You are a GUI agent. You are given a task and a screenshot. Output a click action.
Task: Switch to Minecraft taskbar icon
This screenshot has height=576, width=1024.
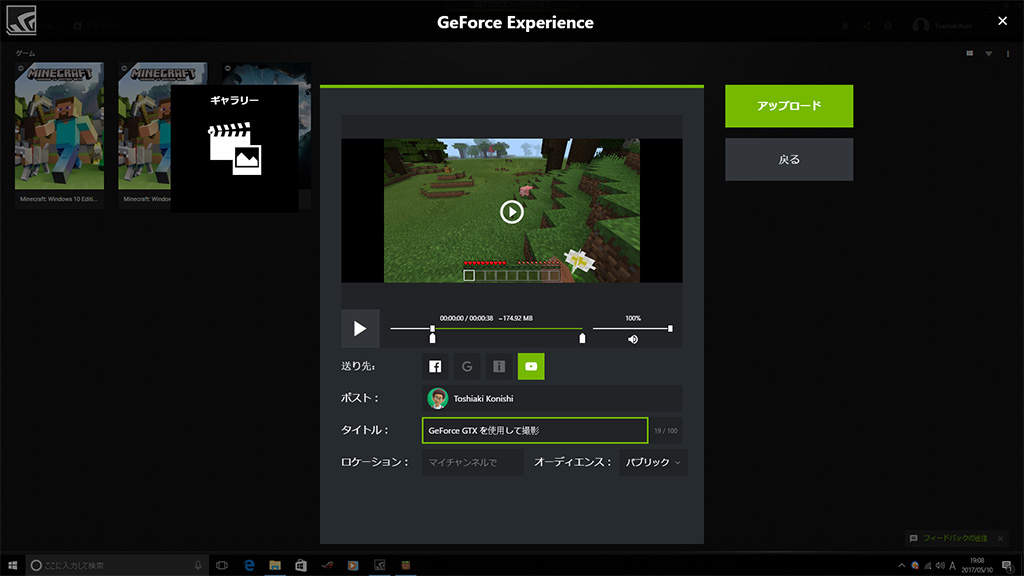(x=406, y=565)
